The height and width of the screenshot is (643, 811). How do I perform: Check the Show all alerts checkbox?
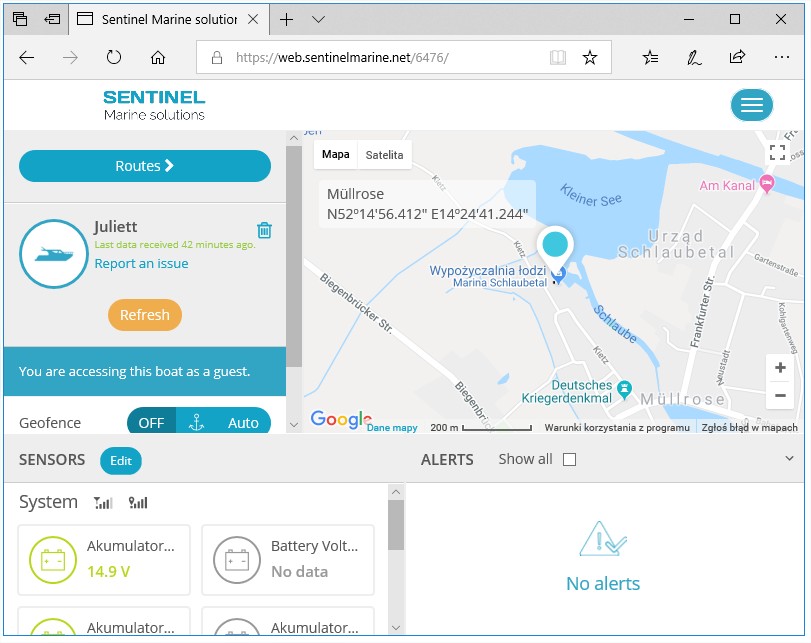coord(570,460)
